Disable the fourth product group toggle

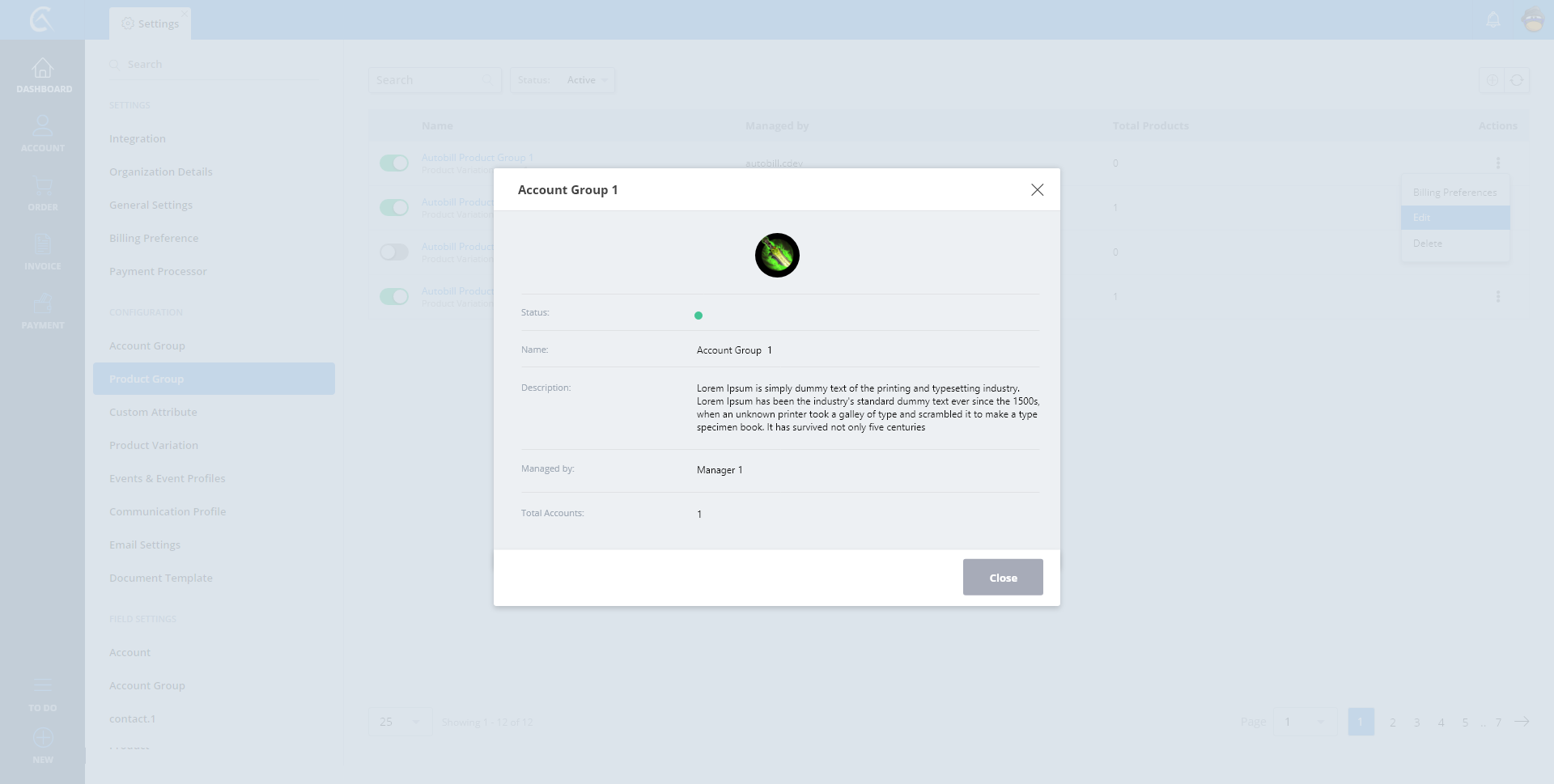click(394, 297)
